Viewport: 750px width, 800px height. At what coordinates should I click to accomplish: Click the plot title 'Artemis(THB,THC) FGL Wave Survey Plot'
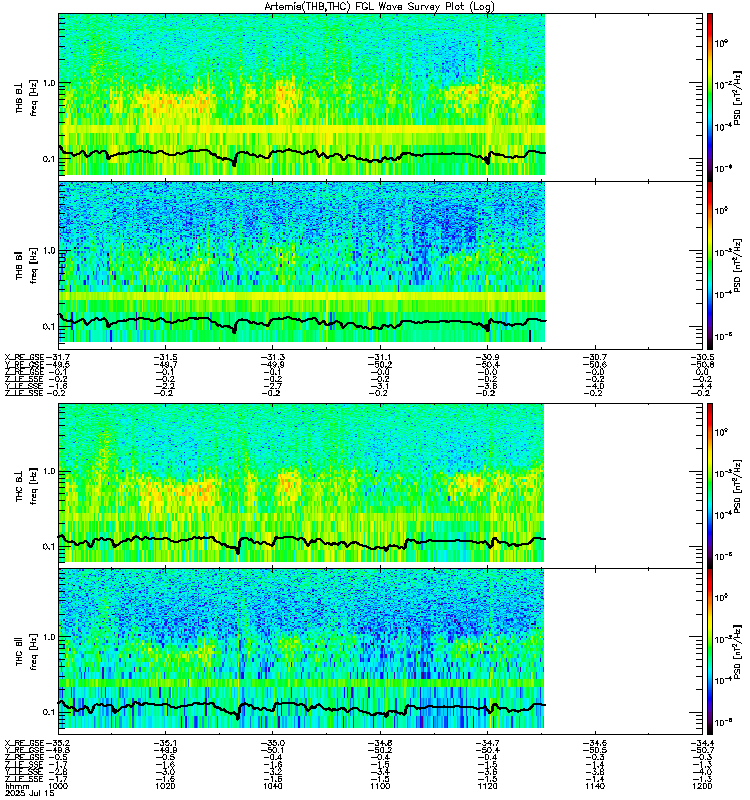pos(379,6)
